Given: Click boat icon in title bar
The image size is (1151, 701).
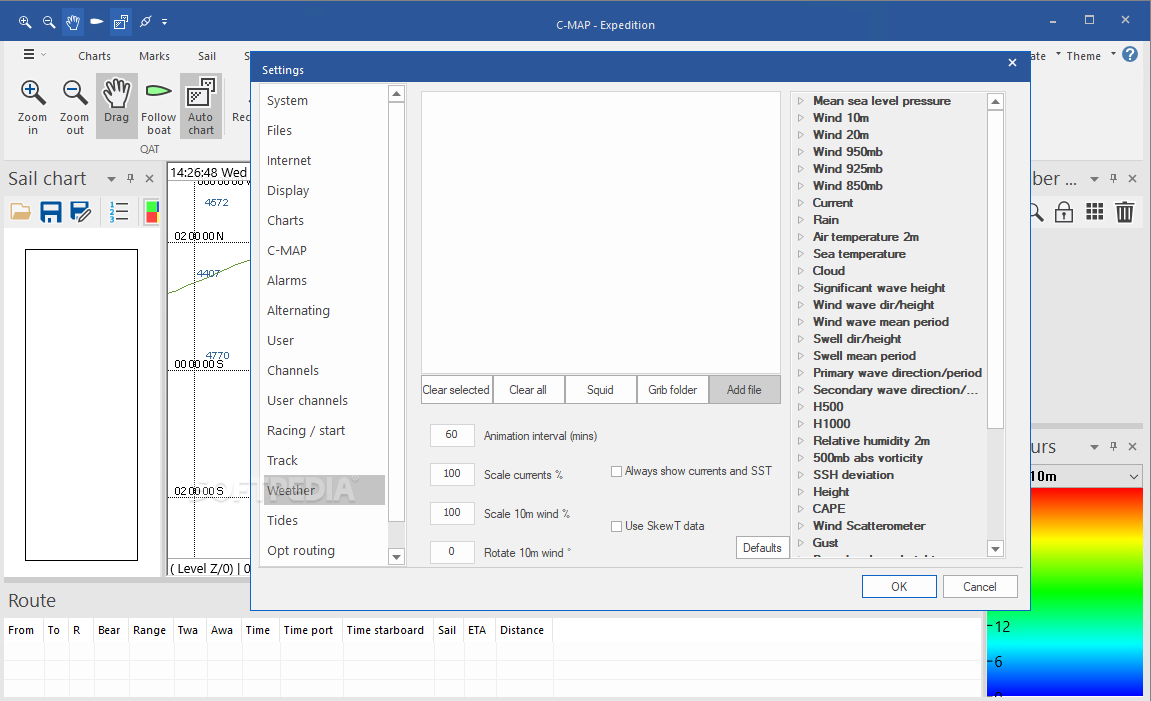Looking at the screenshot, I should 97,22.
